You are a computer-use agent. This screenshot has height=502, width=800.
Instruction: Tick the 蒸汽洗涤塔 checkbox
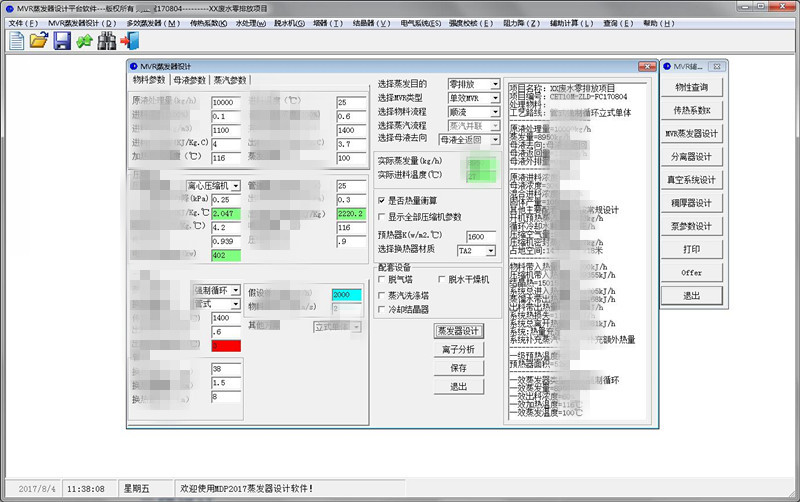(382, 296)
